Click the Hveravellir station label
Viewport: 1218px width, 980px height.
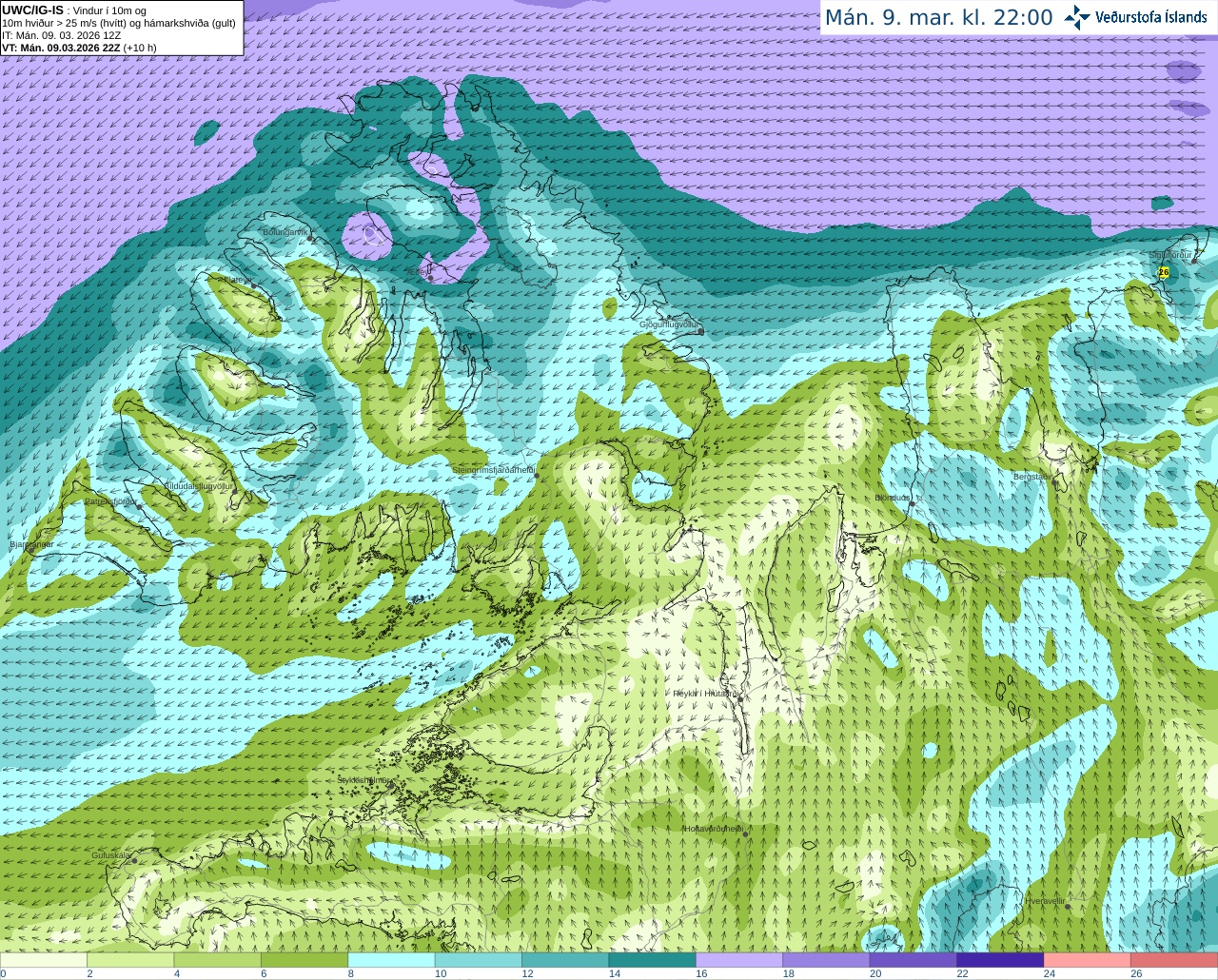click(1045, 901)
